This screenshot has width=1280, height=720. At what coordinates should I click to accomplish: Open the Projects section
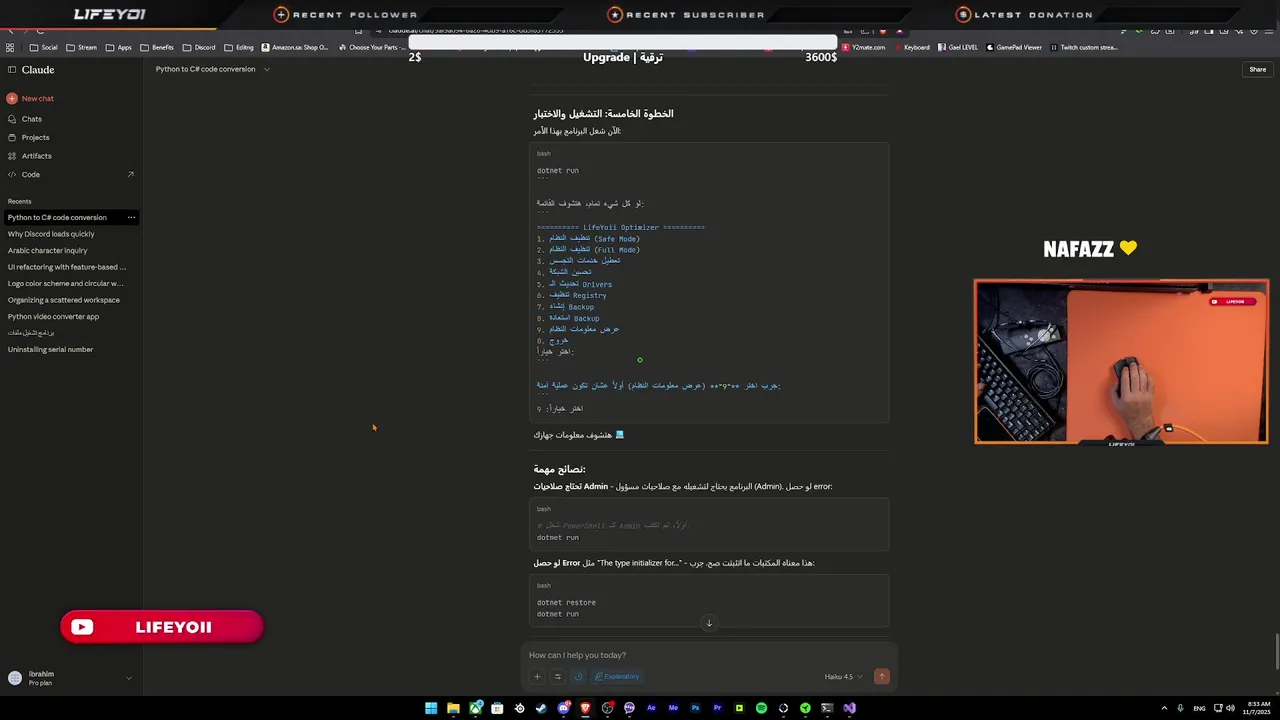pos(29,137)
